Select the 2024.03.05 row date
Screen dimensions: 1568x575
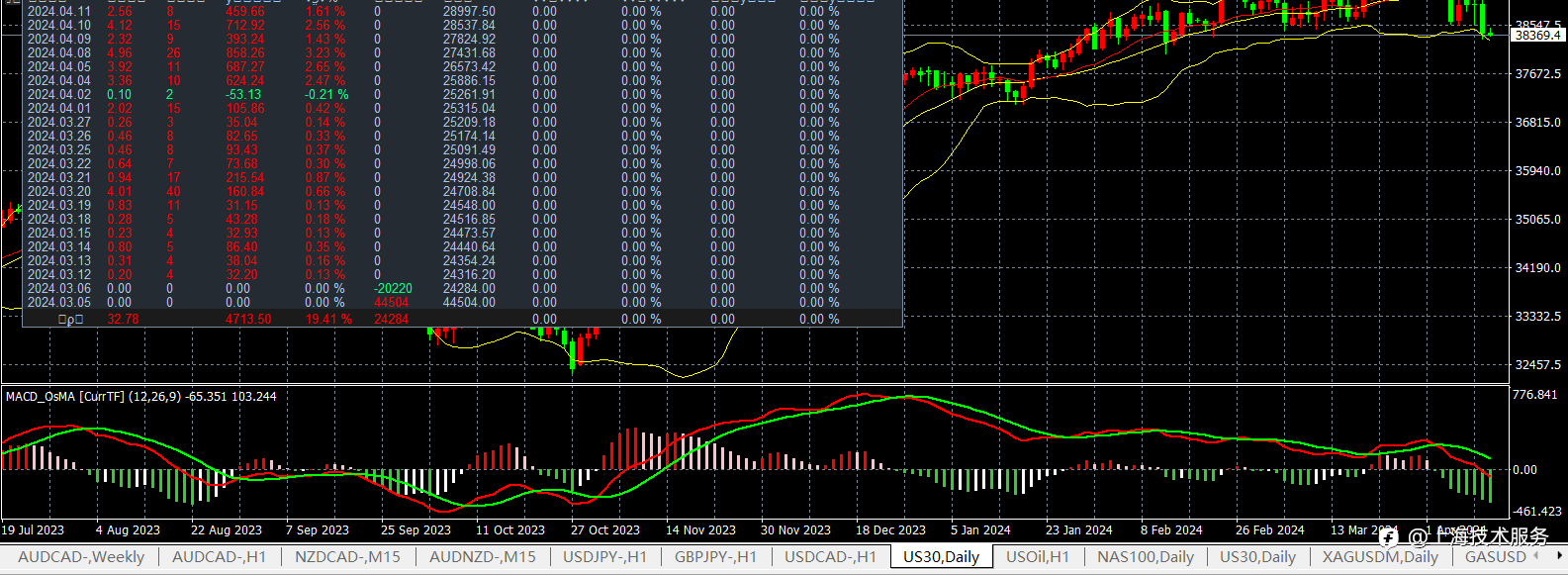pos(58,303)
